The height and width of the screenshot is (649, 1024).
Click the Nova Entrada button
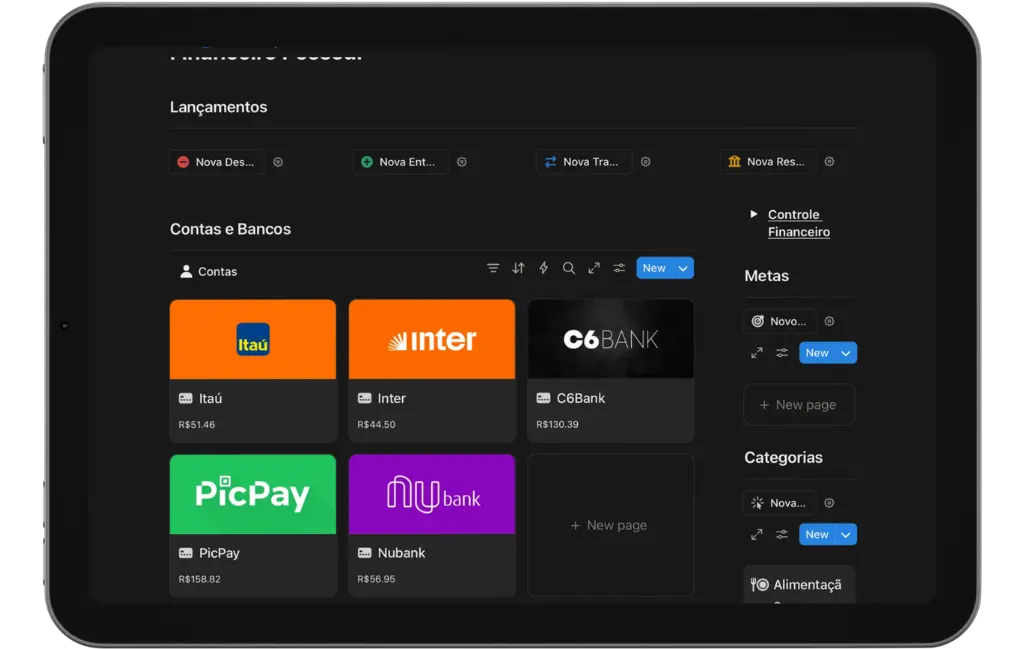[401, 162]
